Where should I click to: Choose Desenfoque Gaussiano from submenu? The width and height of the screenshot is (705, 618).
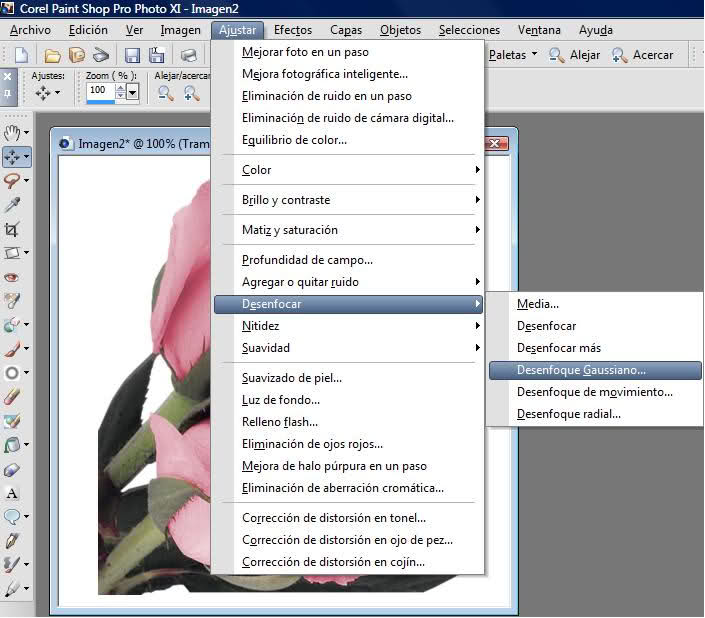(595, 370)
